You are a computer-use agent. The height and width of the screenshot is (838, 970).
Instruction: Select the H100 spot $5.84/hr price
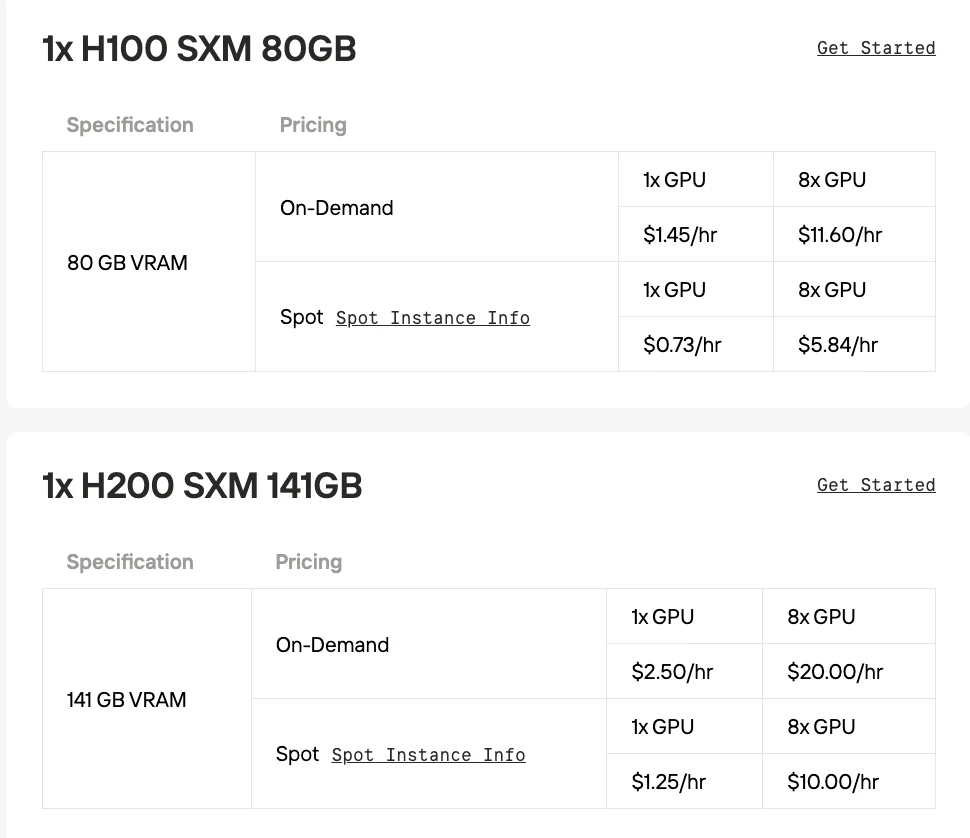pyautogui.click(x=838, y=345)
